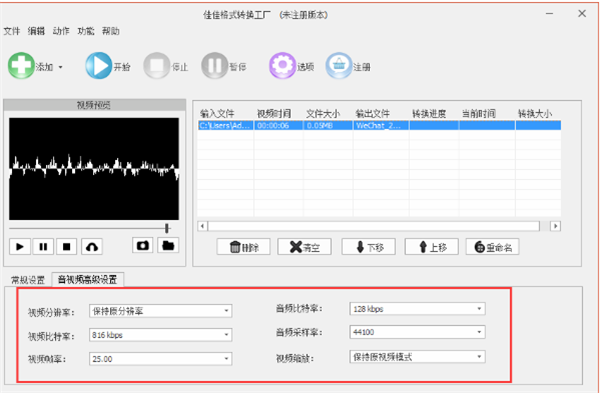Expand the 音频比特率 128 kbps dropdown
The image size is (600, 393).
tap(479, 308)
